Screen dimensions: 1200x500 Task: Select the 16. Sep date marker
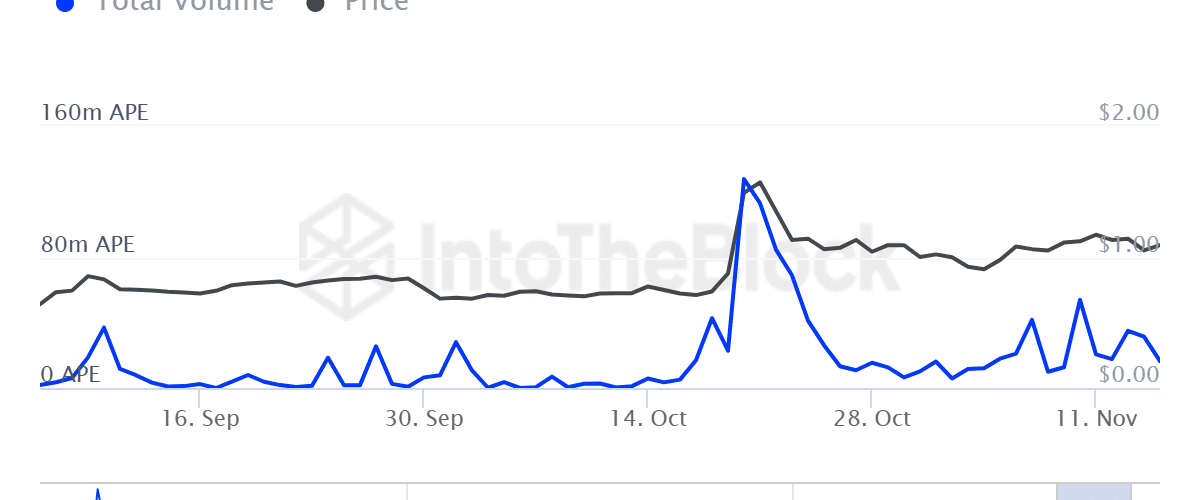click(x=200, y=418)
